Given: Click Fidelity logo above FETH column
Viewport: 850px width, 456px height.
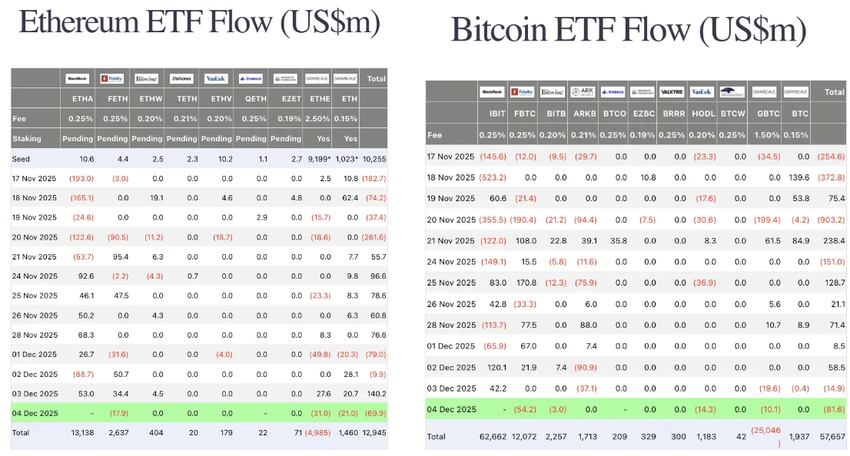Looking at the screenshot, I should pyautogui.click(x=112, y=78).
